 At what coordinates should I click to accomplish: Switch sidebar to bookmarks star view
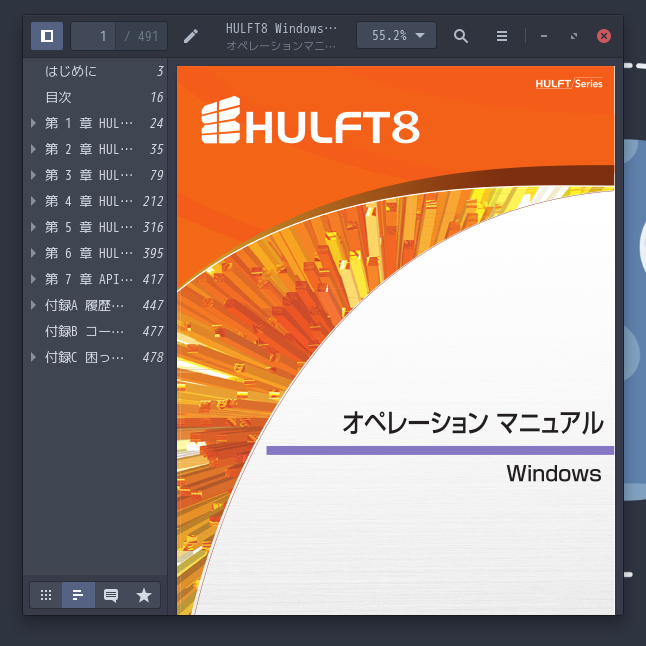point(144,595)
